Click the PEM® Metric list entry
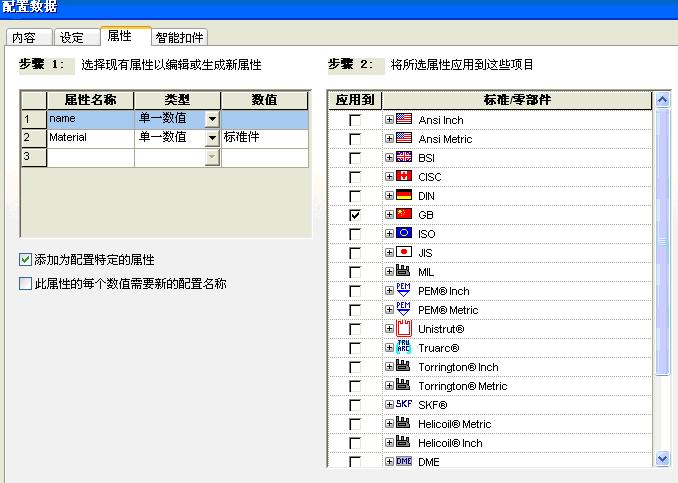Image resolution: width=678 pixels, height=483 pixels. click(x=448, y=310)
